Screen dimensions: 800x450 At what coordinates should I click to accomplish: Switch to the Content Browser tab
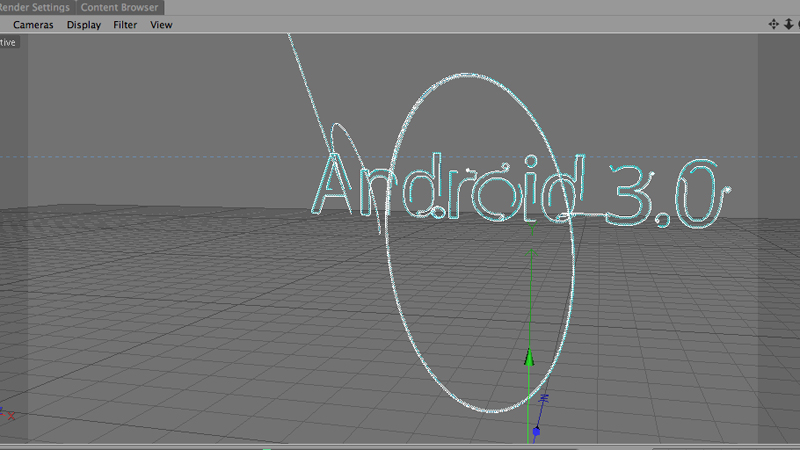pyautogui.click(x=119, y=7)
